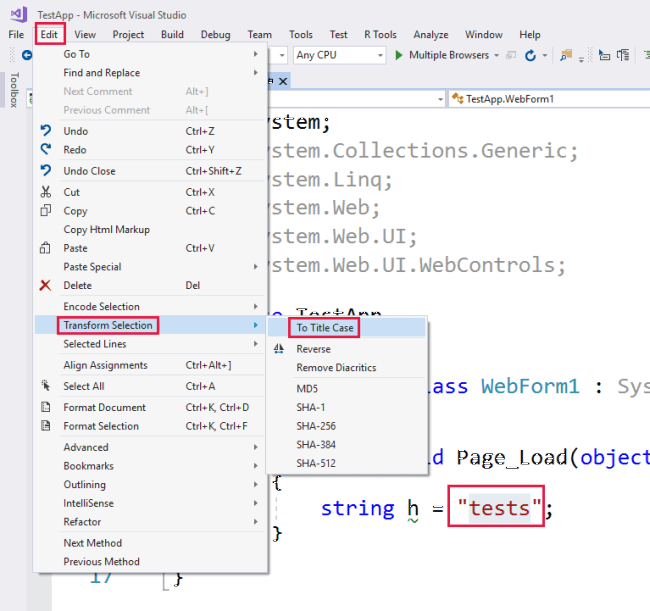Select SHA-512 hash transform
Image resolution: width=650 pixels, height=611 pixels.
(347, 463)
